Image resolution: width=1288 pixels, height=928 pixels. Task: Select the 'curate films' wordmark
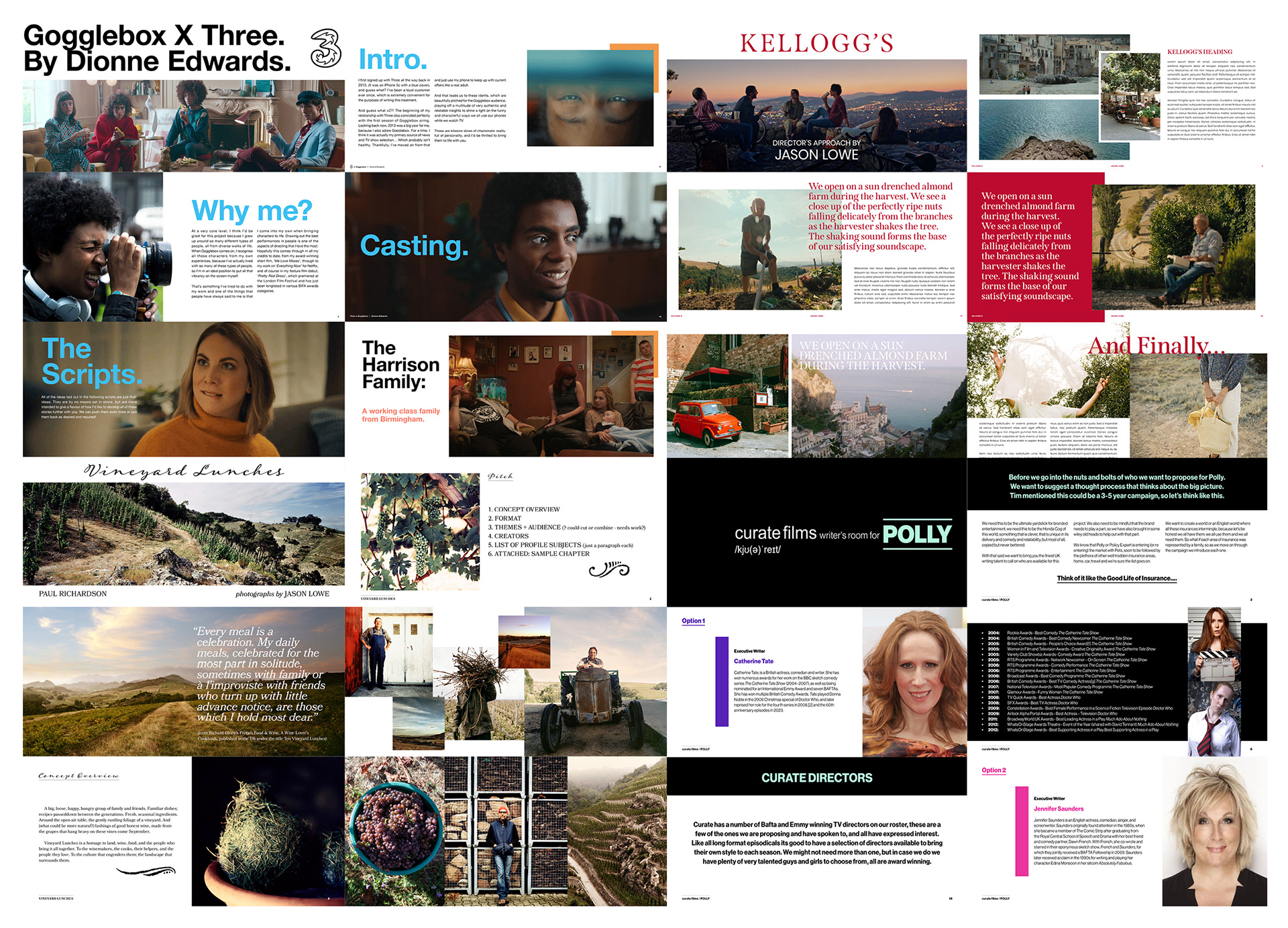775,533
